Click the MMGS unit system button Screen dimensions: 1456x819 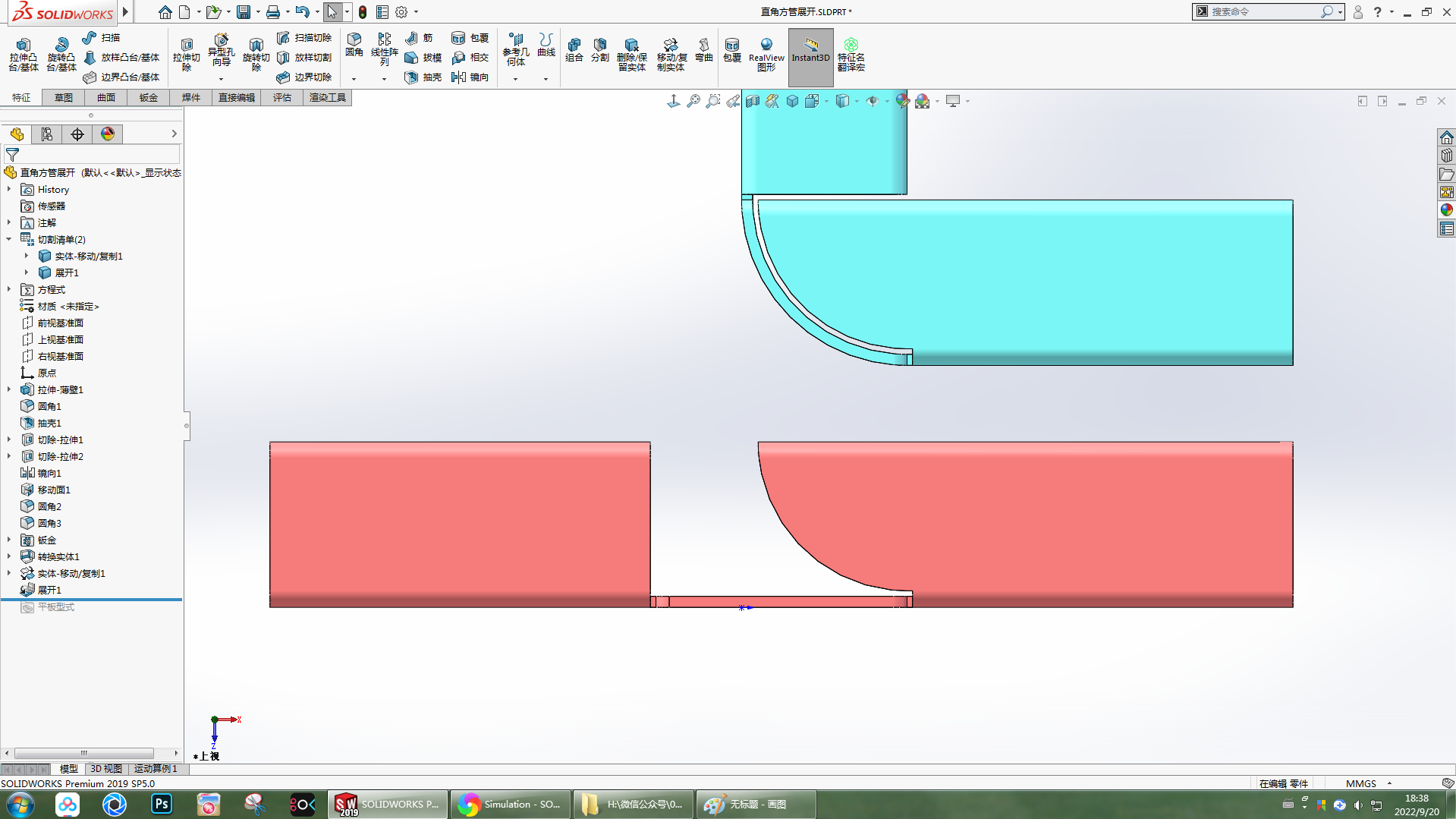pos(1361,783)
